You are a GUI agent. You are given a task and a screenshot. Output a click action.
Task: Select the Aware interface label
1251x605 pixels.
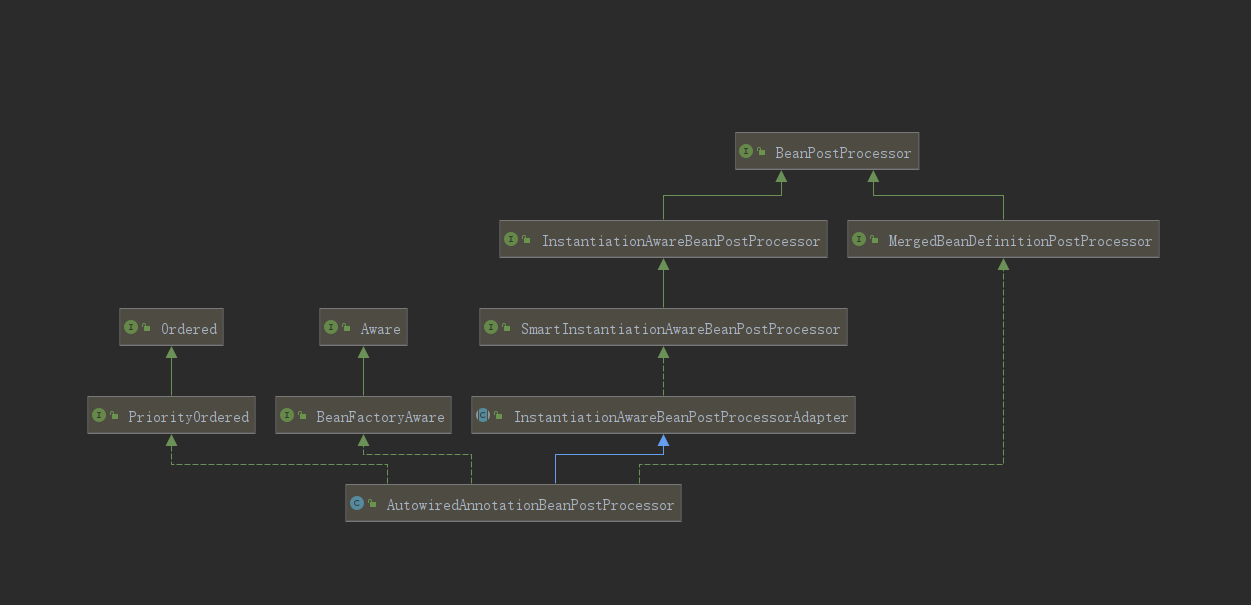[381, 329]
